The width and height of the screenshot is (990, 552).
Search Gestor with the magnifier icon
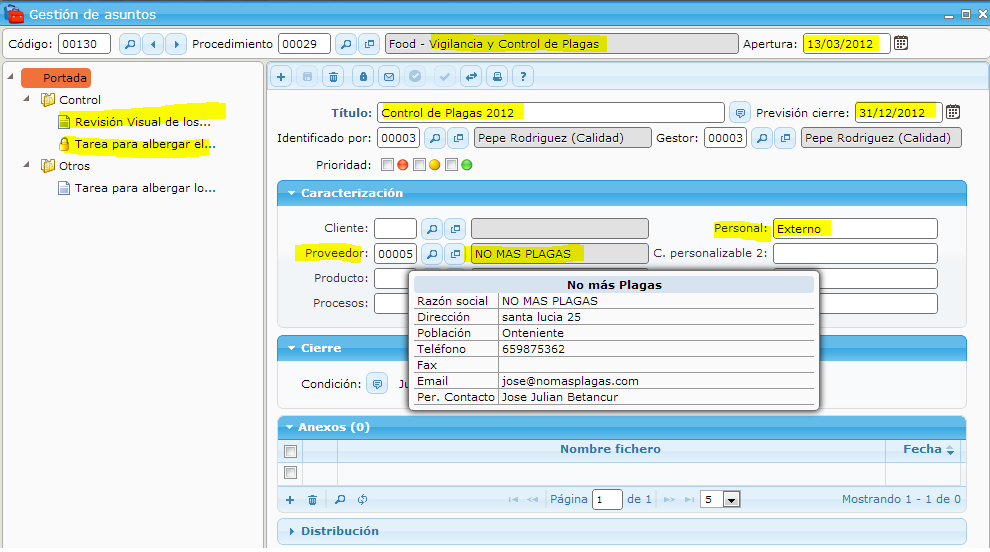[x=762, y=138]
